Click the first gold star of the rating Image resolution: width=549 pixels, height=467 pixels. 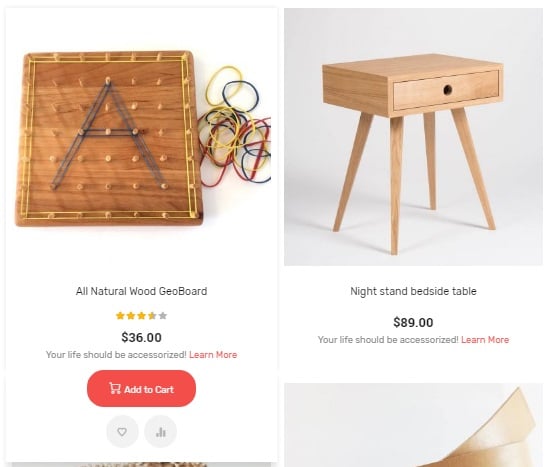(120, 316)
